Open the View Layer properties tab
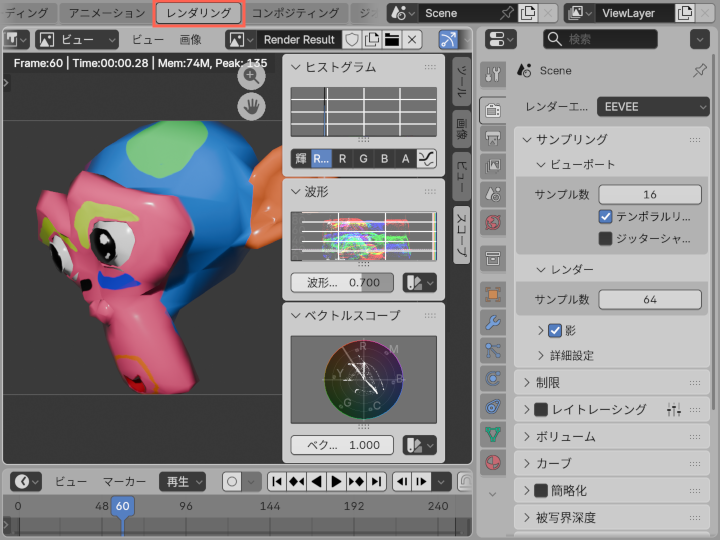 (493, 166)
